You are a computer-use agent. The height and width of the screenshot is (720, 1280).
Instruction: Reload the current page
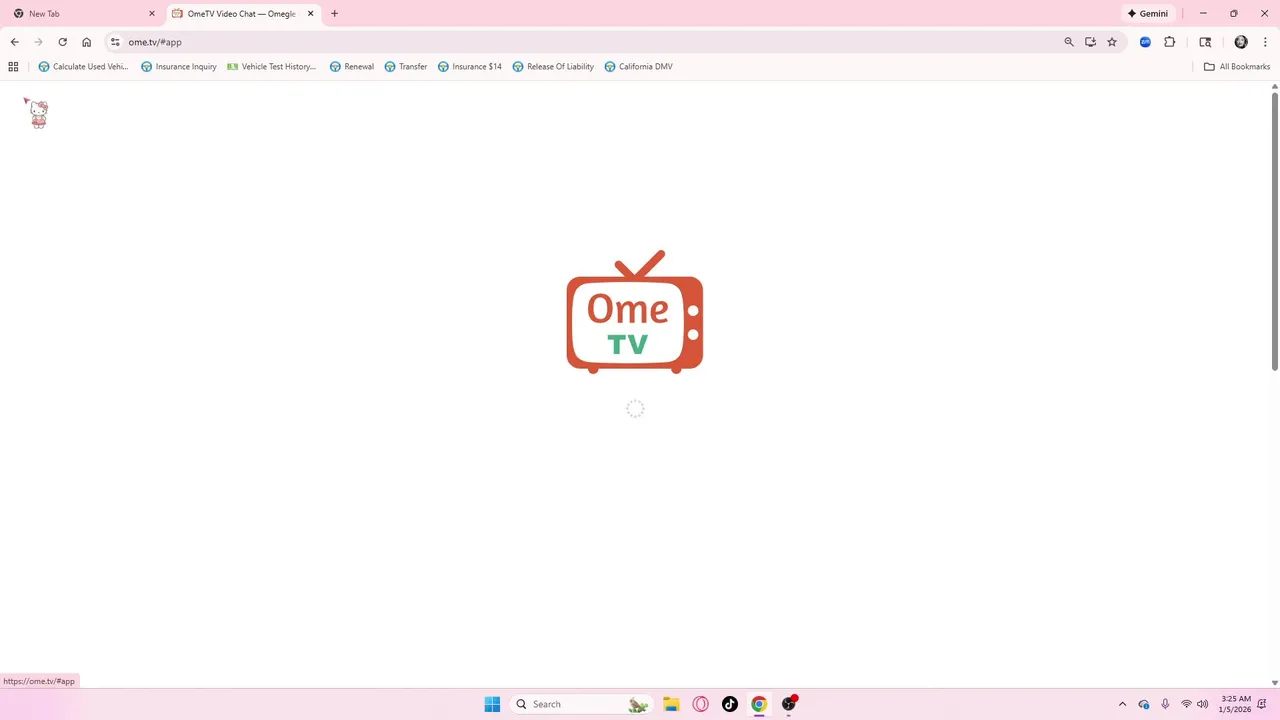click(62, 42)
